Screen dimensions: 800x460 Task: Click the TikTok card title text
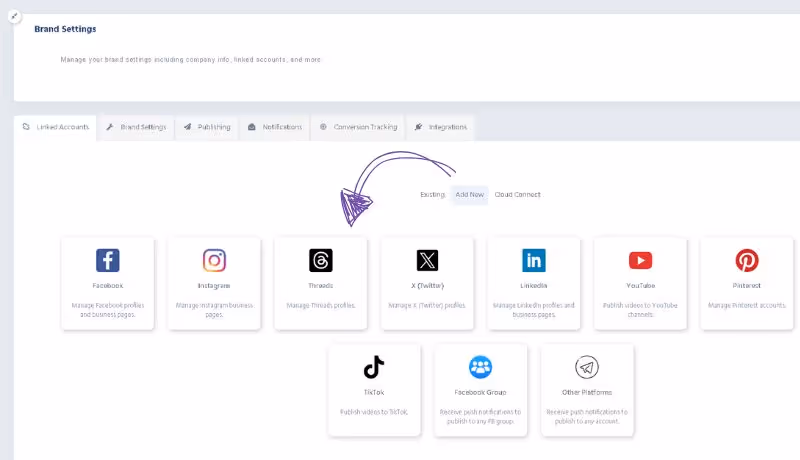pos(374,392)
